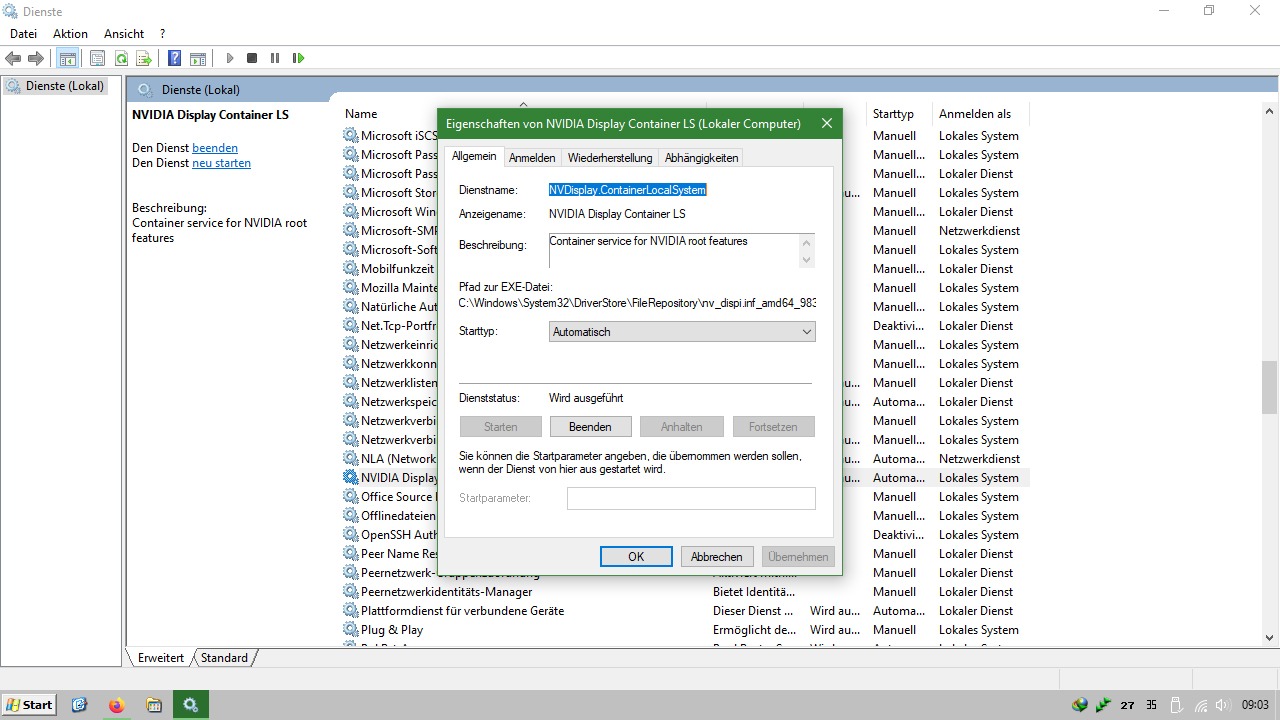Open the Datei menu
This screenshot has height=720, width=1280.
click(23, 34)
